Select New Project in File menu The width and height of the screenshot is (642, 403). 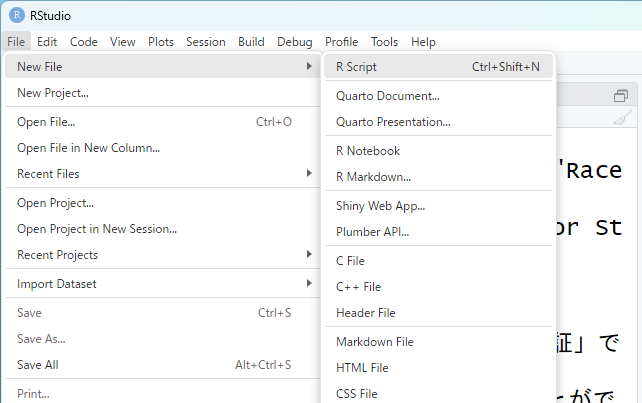click(53, 93)
